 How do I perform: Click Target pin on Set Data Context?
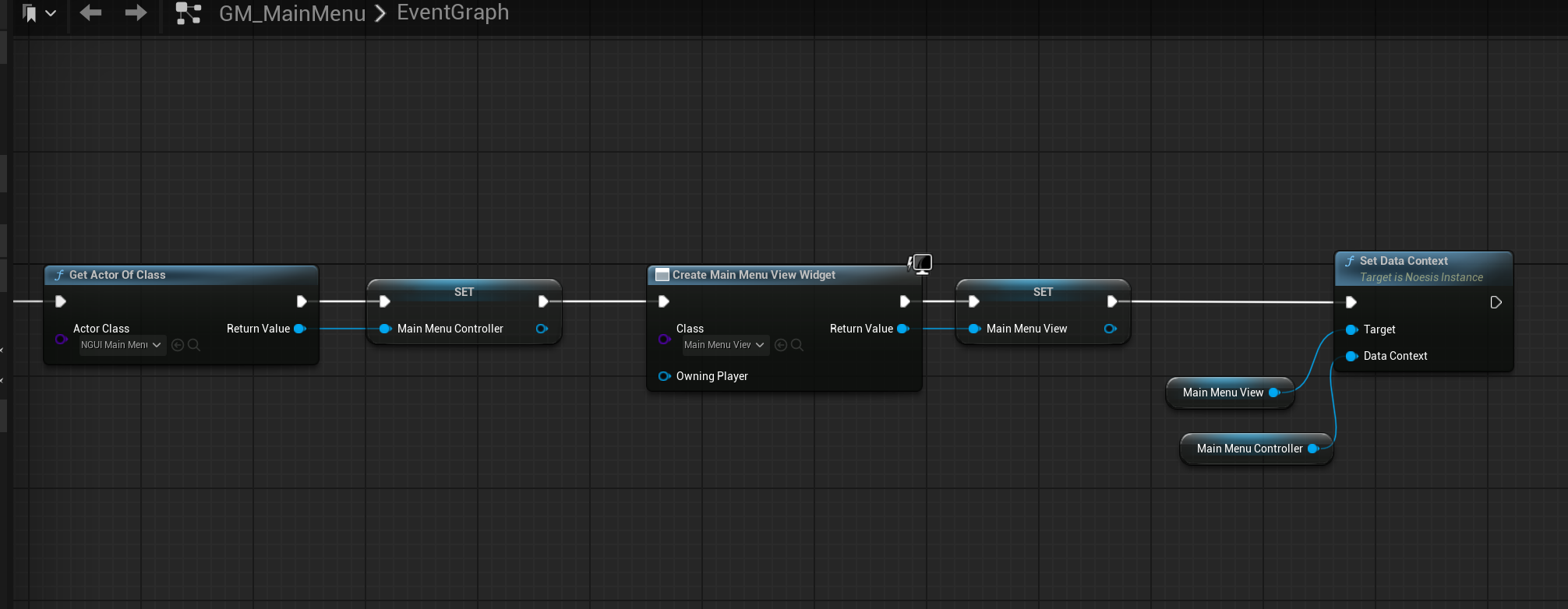pyautogui.click(x=1351, y=330)
